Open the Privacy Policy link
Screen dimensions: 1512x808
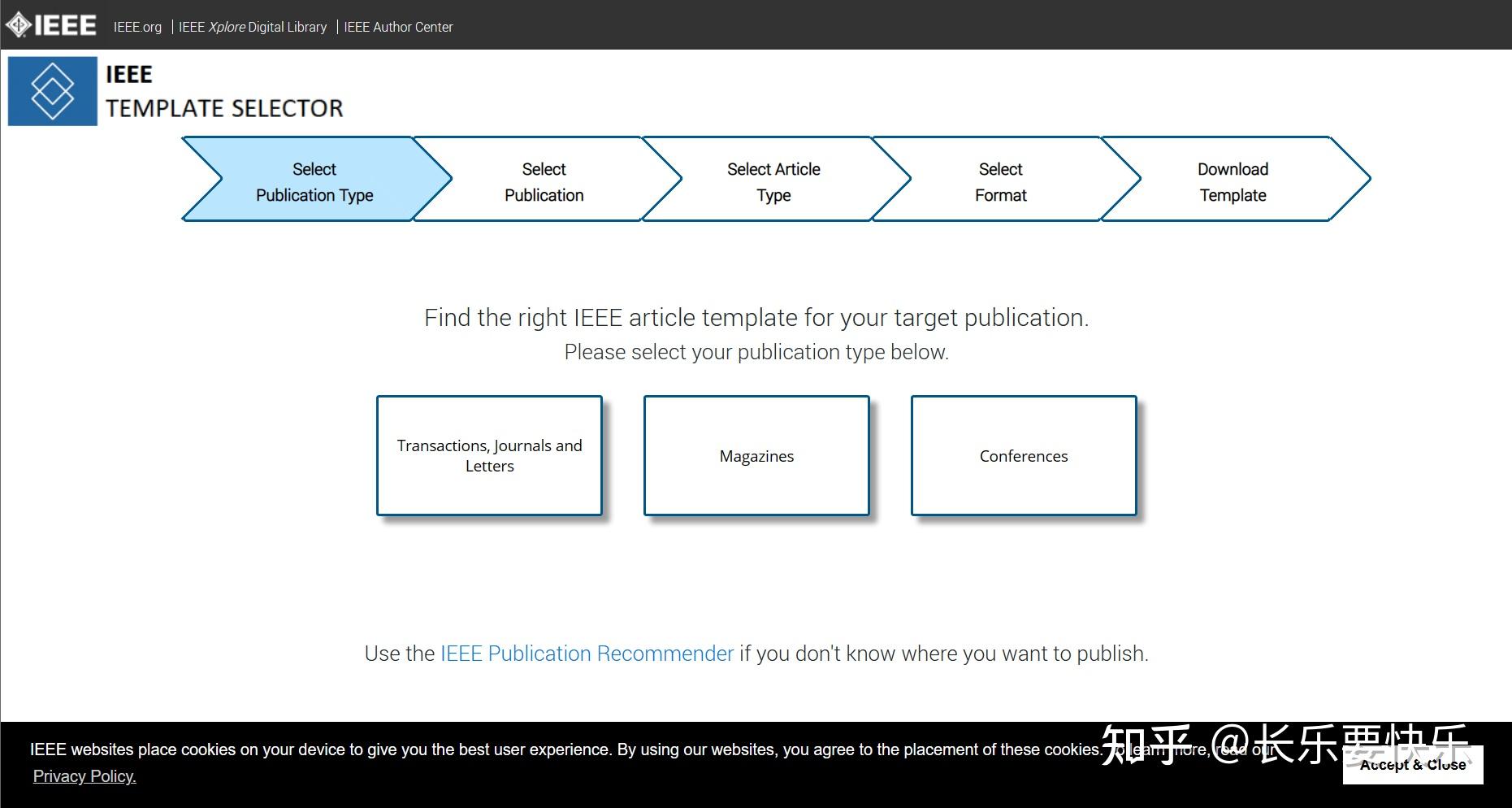84,776
